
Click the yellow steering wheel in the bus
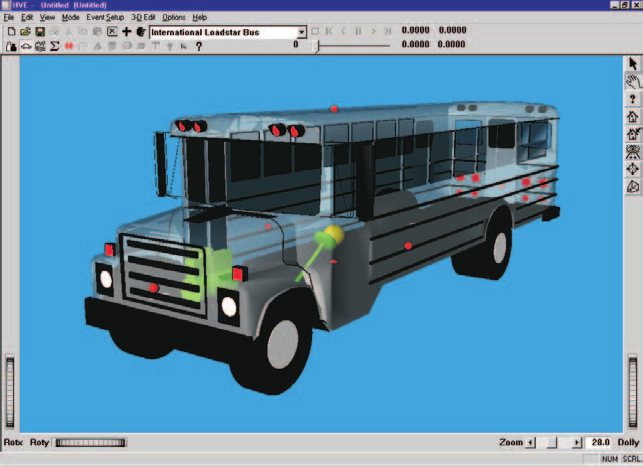pyautogui.click(x=334, y=233)
